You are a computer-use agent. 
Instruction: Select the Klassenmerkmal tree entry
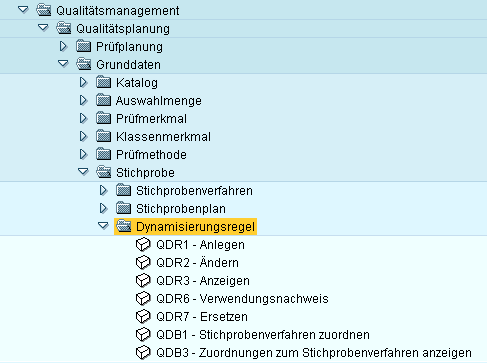[163, 137]
